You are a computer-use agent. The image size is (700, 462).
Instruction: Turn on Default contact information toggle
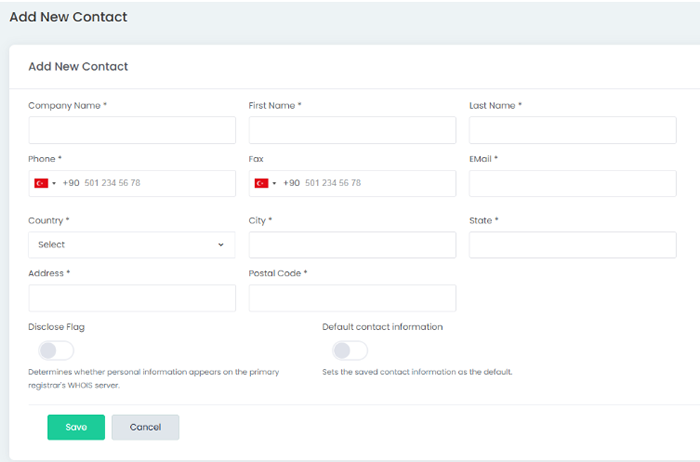(x=350, y=350)
